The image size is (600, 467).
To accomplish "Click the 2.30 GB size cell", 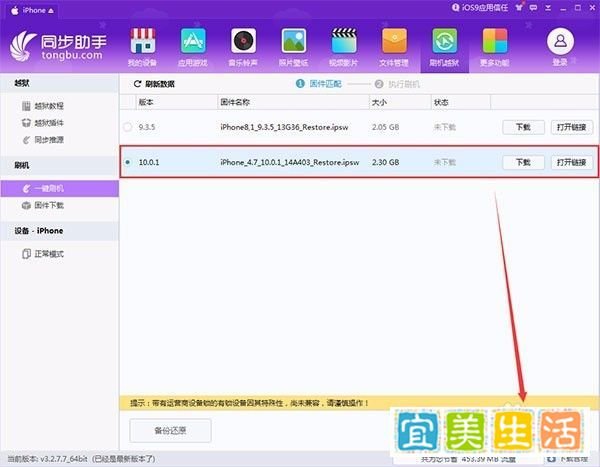I will pyautogui.click(x=386, y=162).
